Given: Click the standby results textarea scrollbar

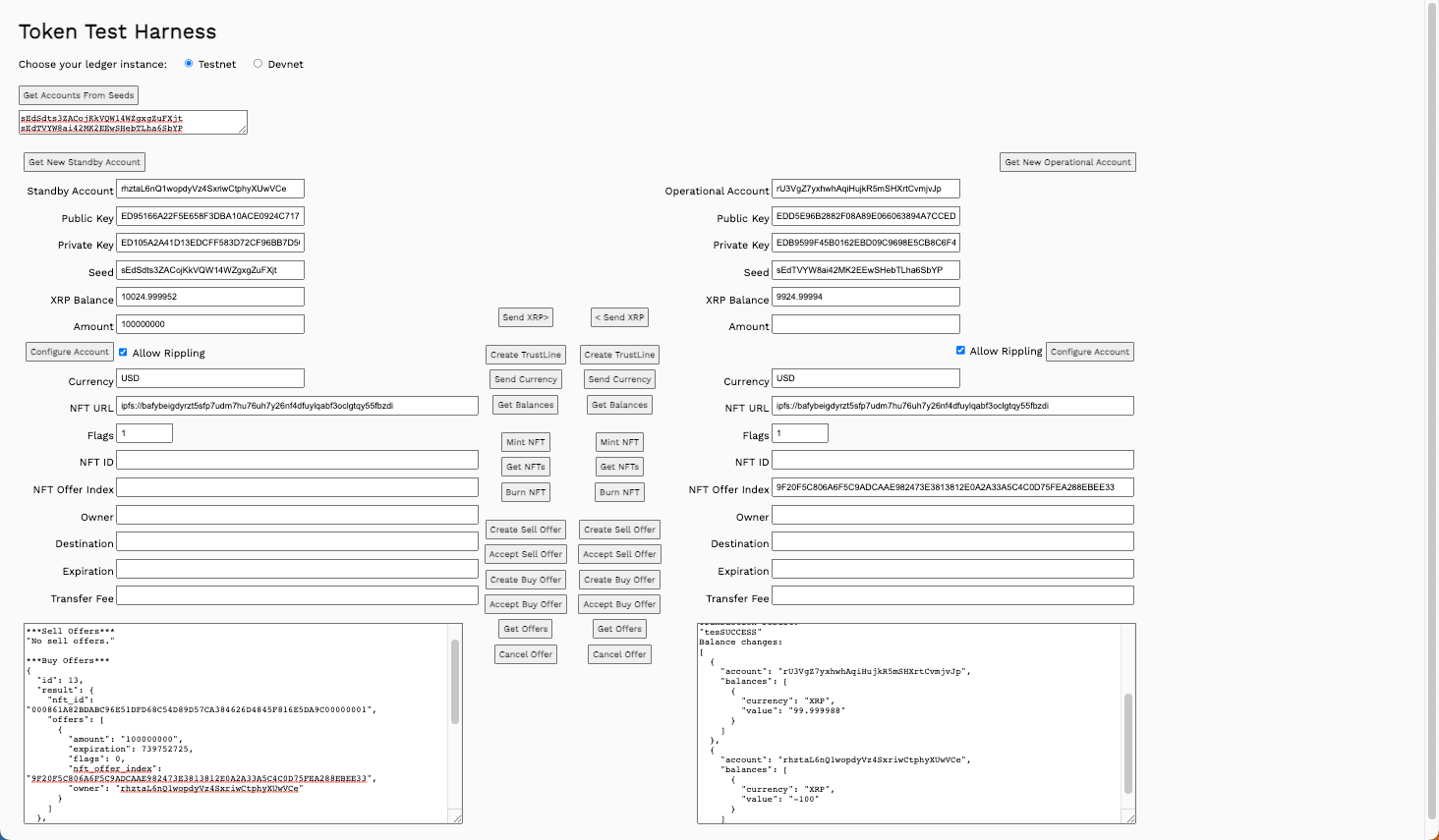Looking at the screenshot, I should tap(455, 682).
